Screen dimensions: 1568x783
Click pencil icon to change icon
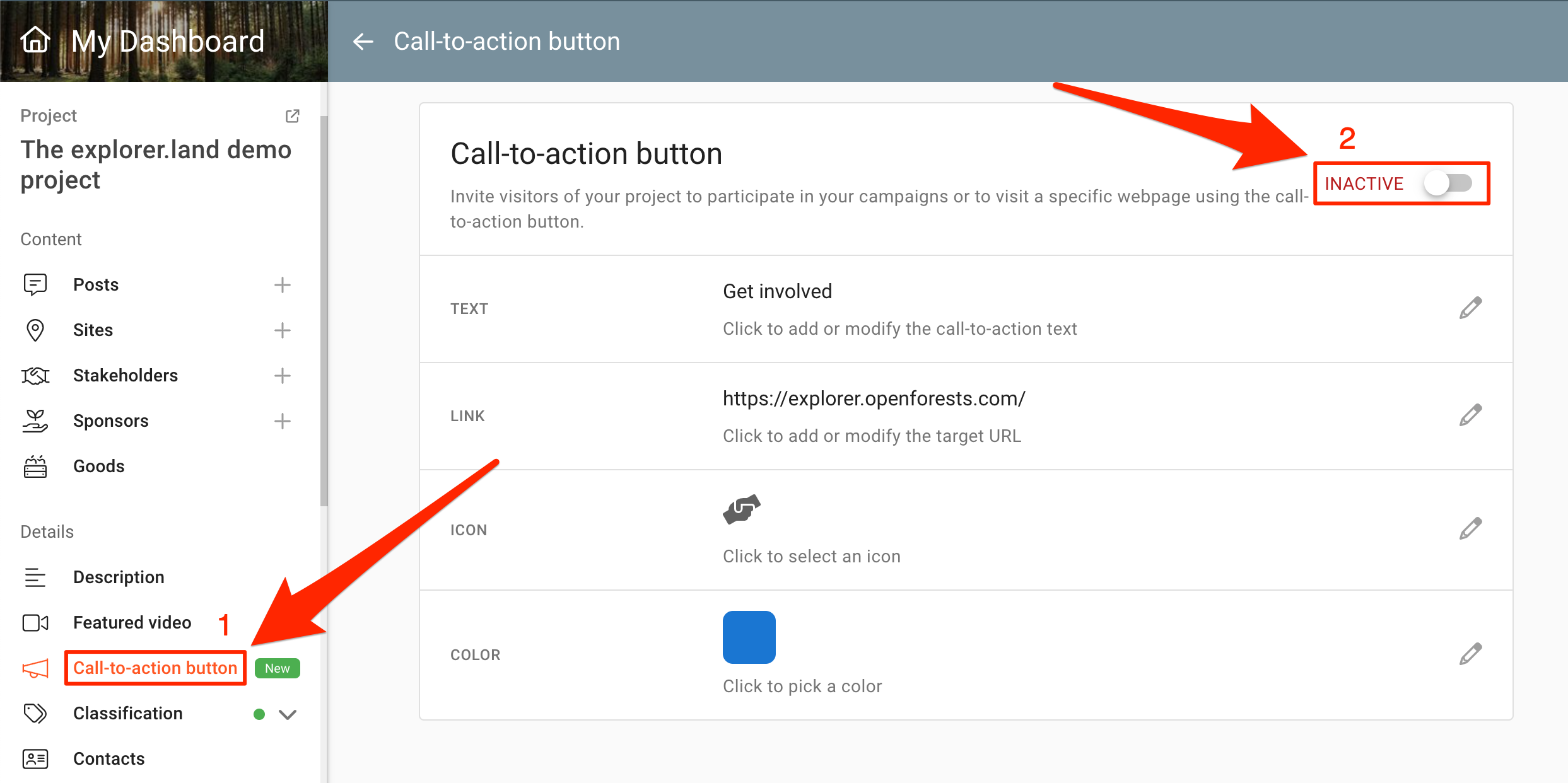pyautogui.click(x=1470, y=529)
